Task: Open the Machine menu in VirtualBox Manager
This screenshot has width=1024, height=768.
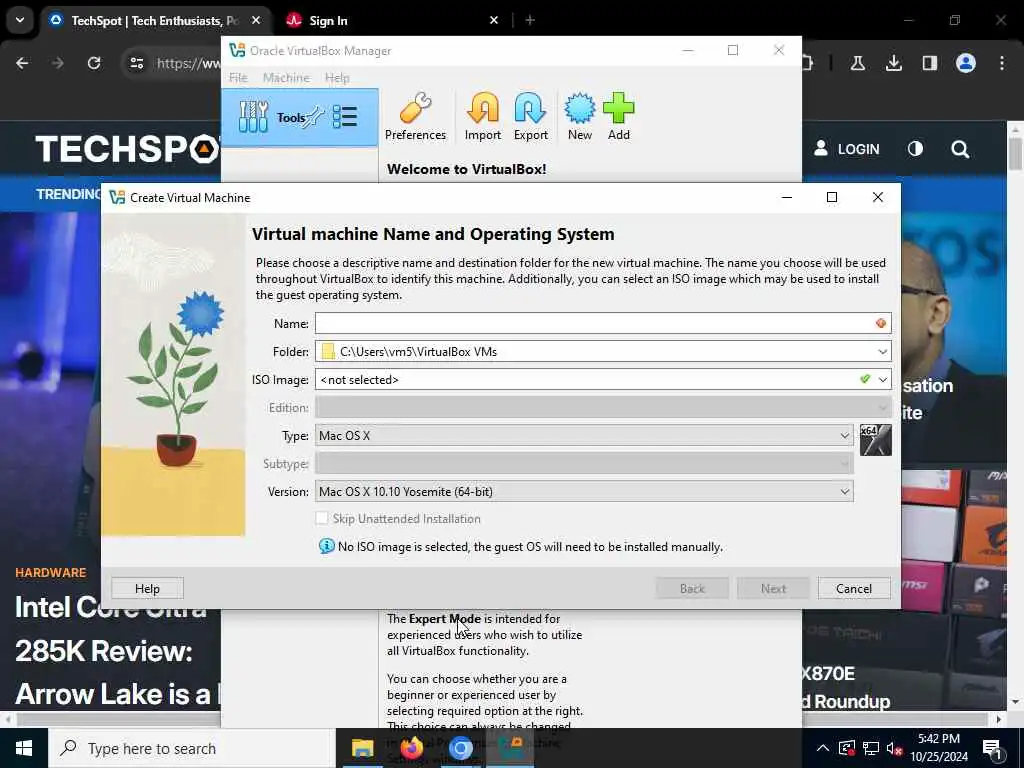Action: point(286,78)
